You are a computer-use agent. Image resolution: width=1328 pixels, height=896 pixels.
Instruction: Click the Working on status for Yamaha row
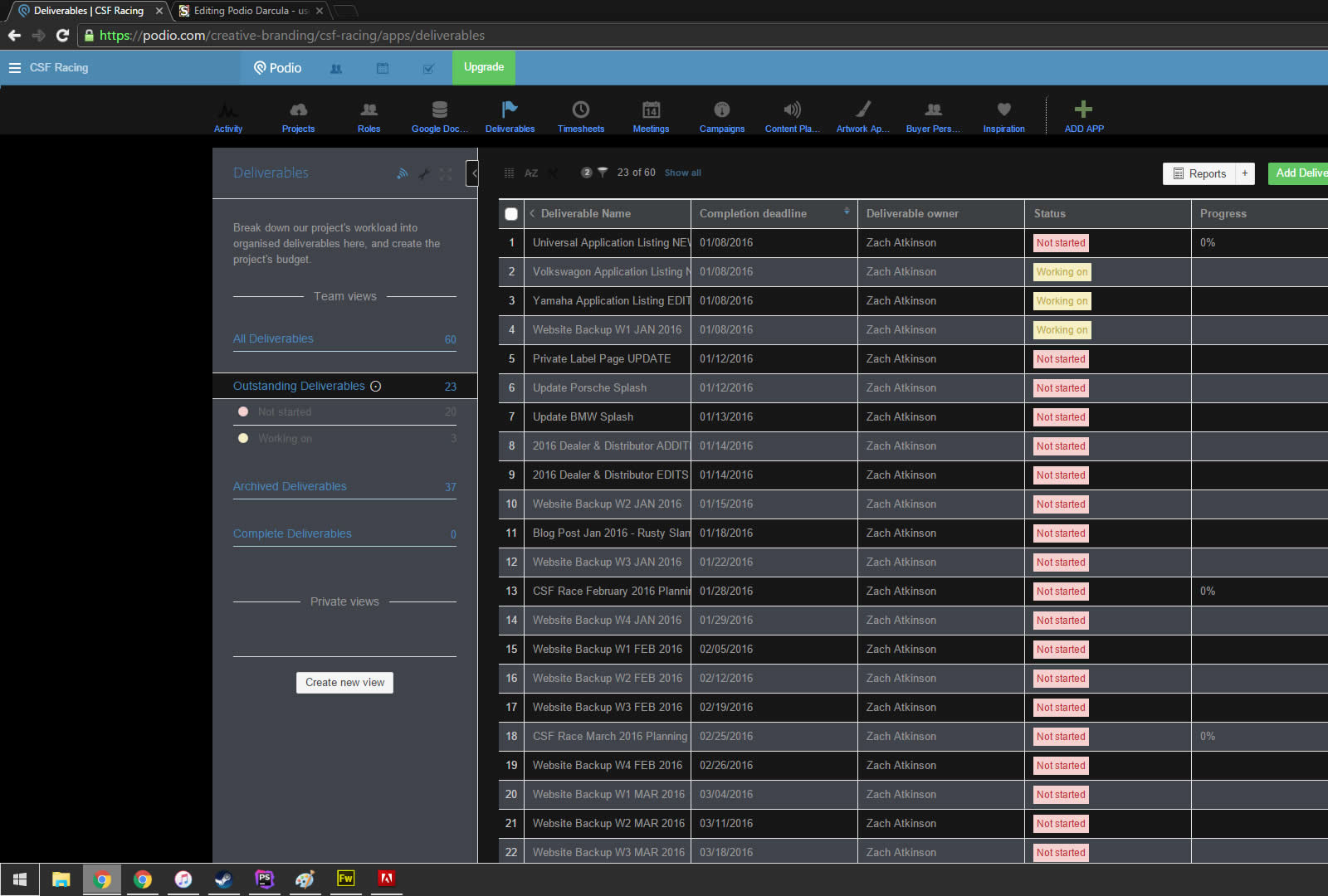1062,301
